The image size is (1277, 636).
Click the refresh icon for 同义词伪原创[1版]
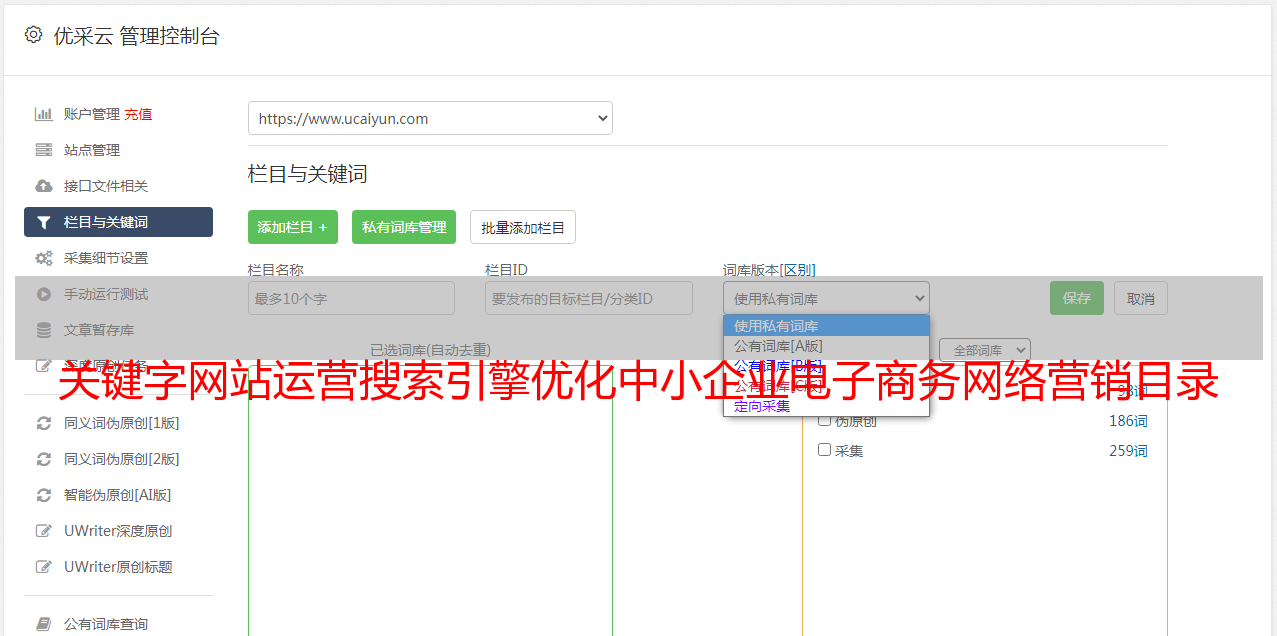(44, 423)
